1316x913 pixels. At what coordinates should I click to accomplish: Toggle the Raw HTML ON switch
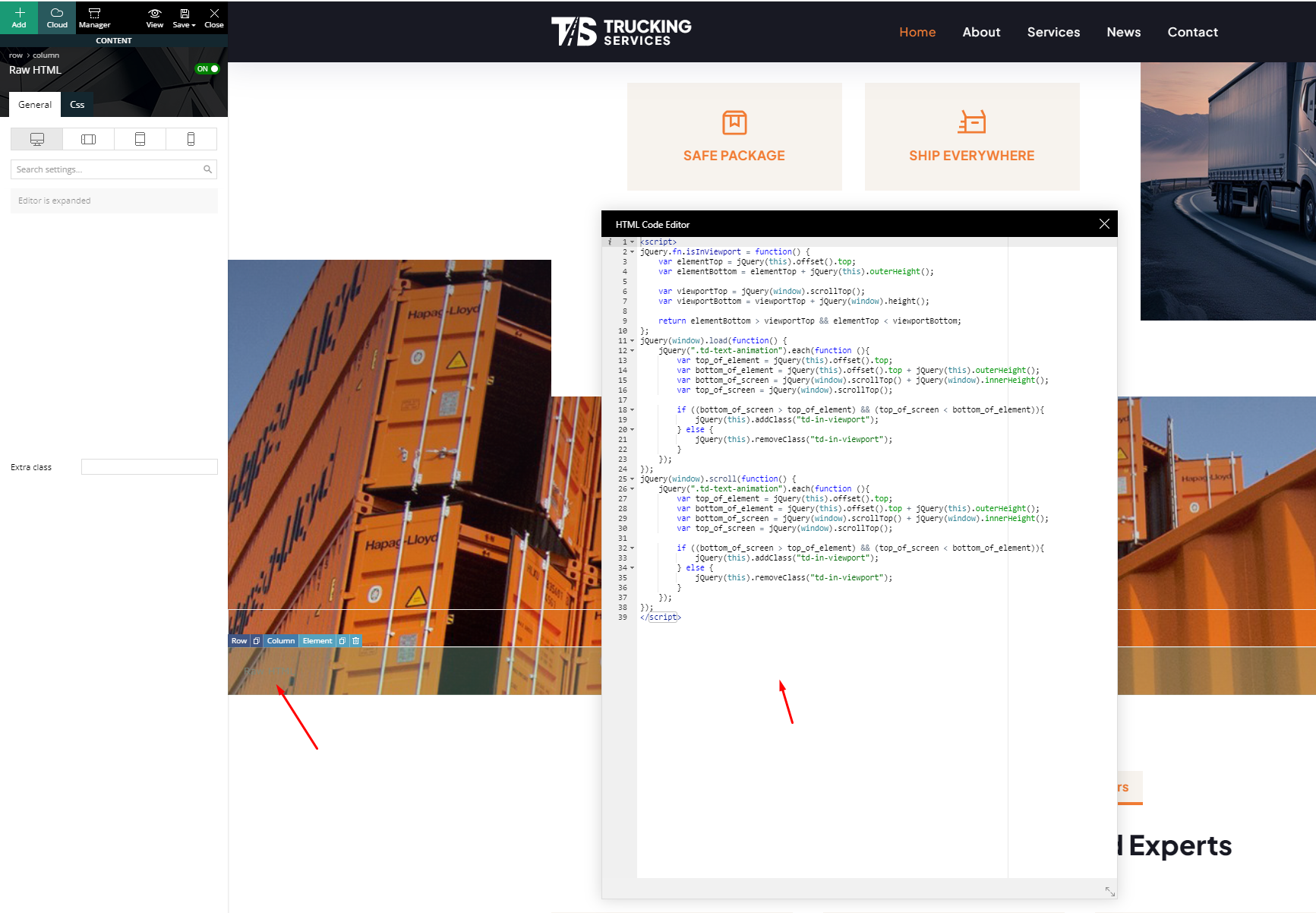(x=207, y=69)
